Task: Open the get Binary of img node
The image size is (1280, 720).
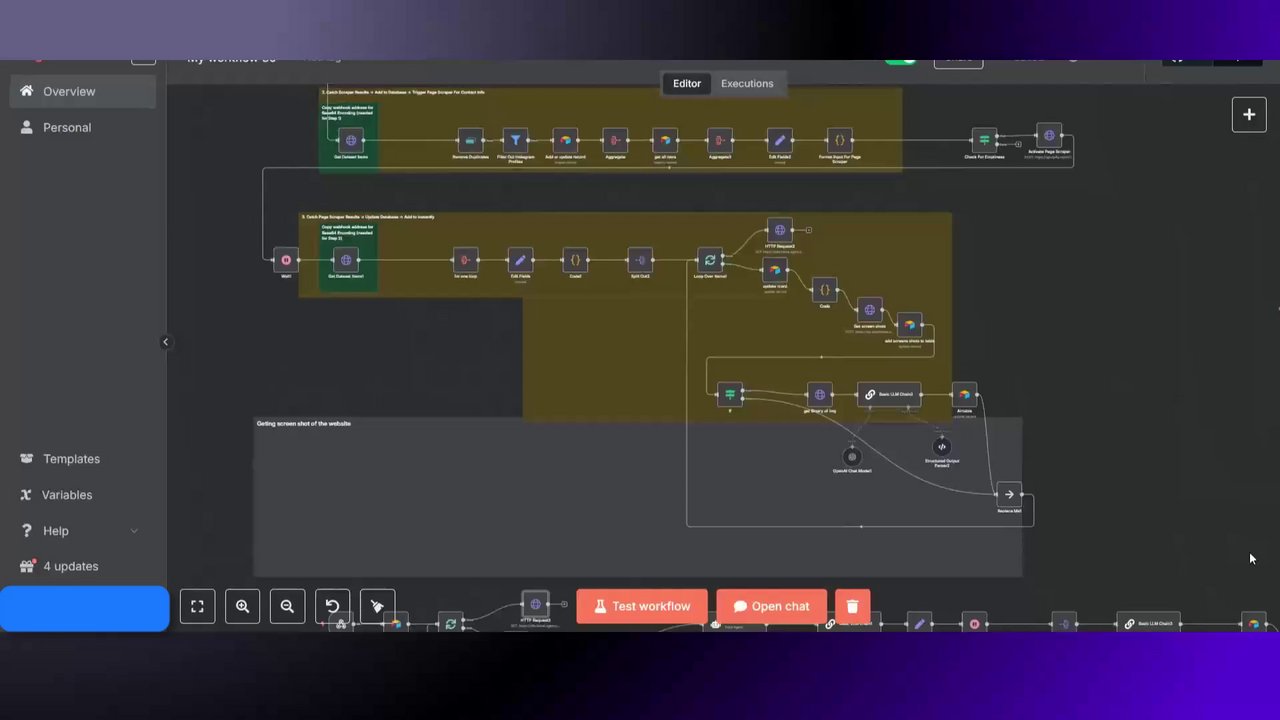Action: [820, 395]
